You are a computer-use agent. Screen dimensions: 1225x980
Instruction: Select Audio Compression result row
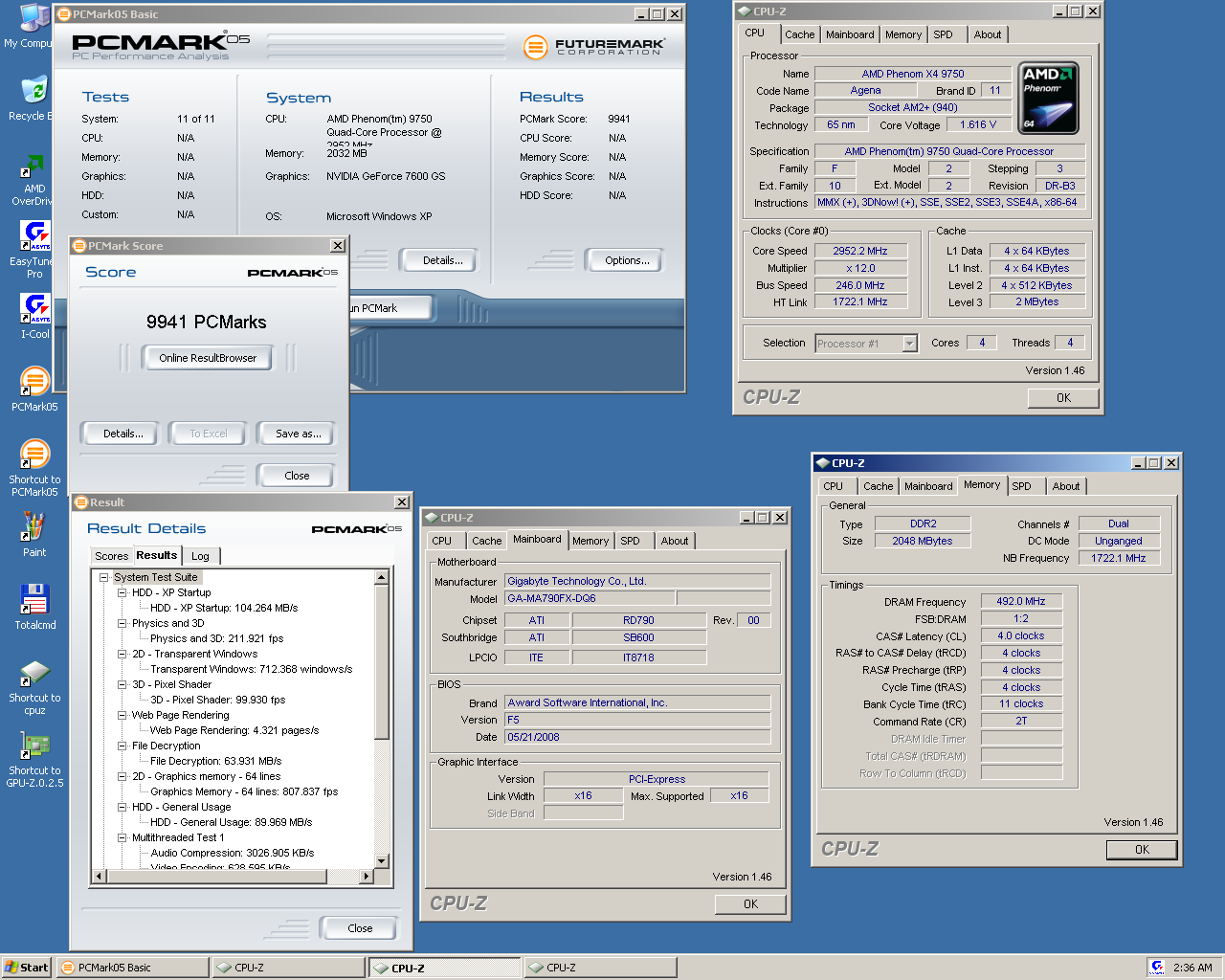click(232, 853)
